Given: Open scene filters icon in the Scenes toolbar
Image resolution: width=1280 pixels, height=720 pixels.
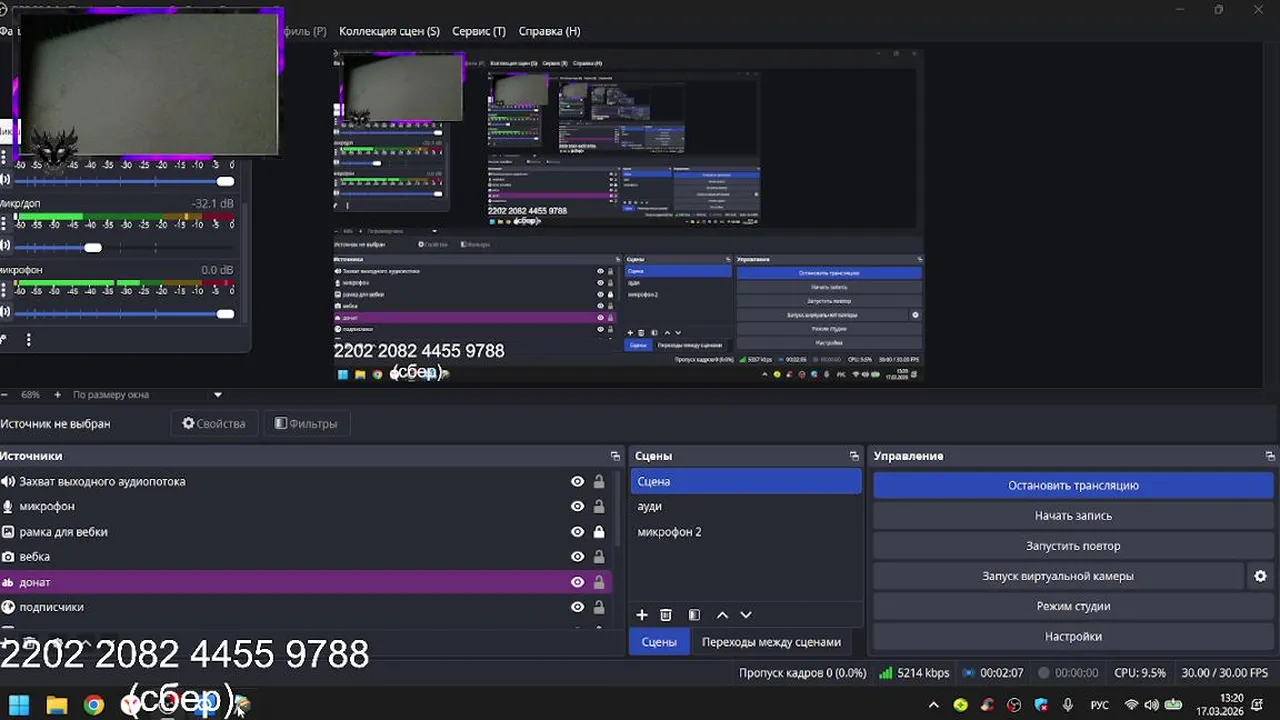Looking at the screenshot, I should pos(694,615).
